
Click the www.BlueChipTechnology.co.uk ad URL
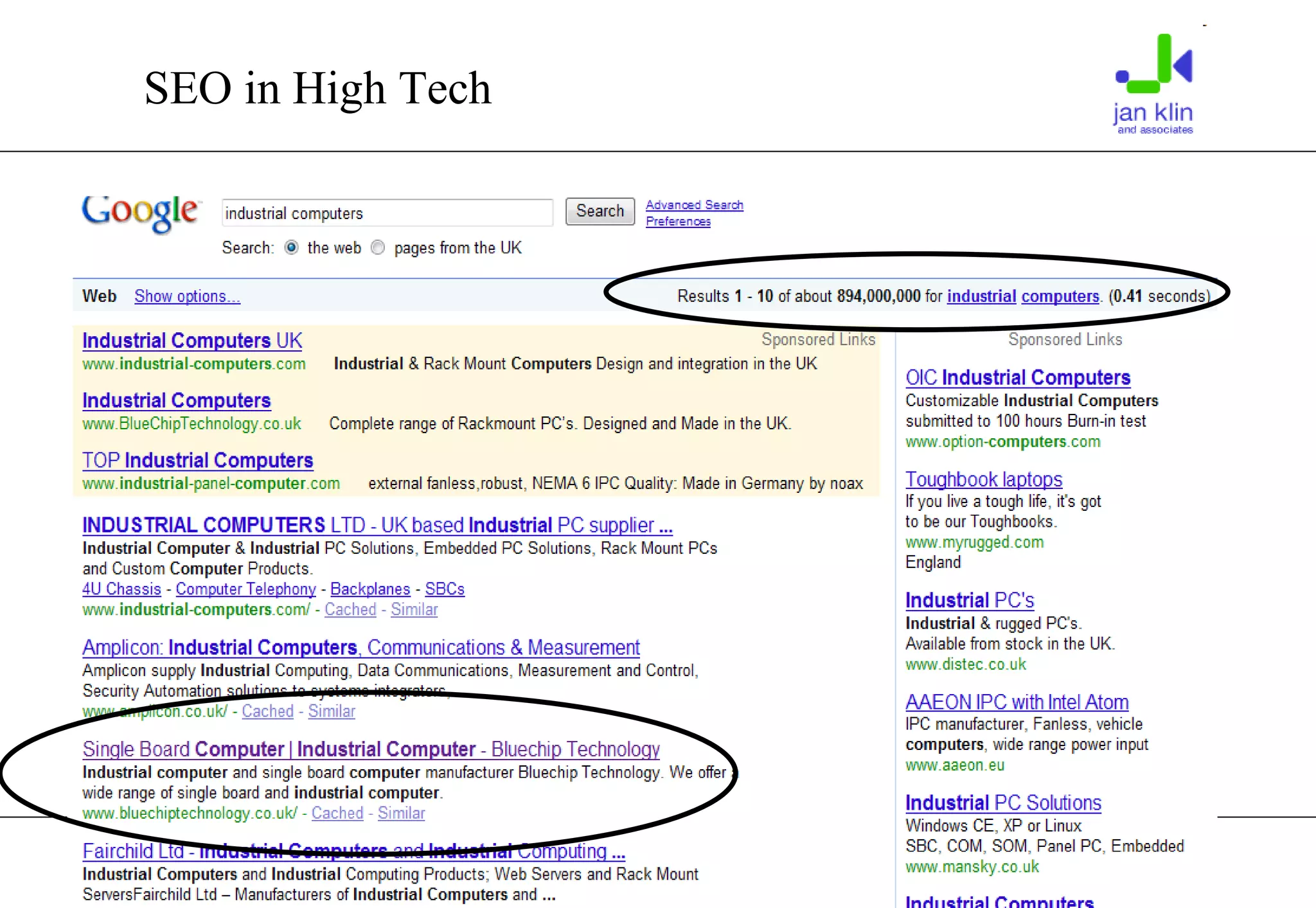[191, 424]
